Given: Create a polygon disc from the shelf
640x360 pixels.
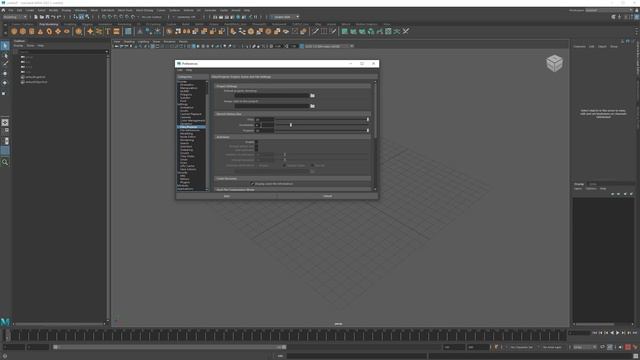Looking at the screenshot, I should coord(67,31).
